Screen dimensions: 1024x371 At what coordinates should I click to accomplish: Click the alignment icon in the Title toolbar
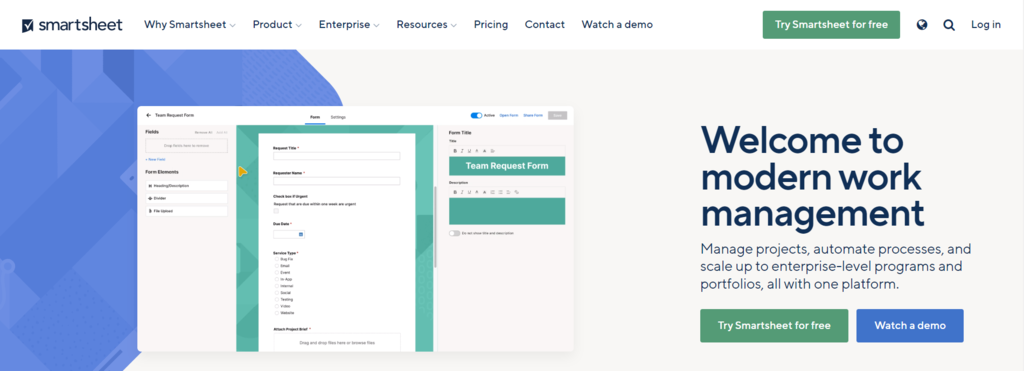[492, 151]
